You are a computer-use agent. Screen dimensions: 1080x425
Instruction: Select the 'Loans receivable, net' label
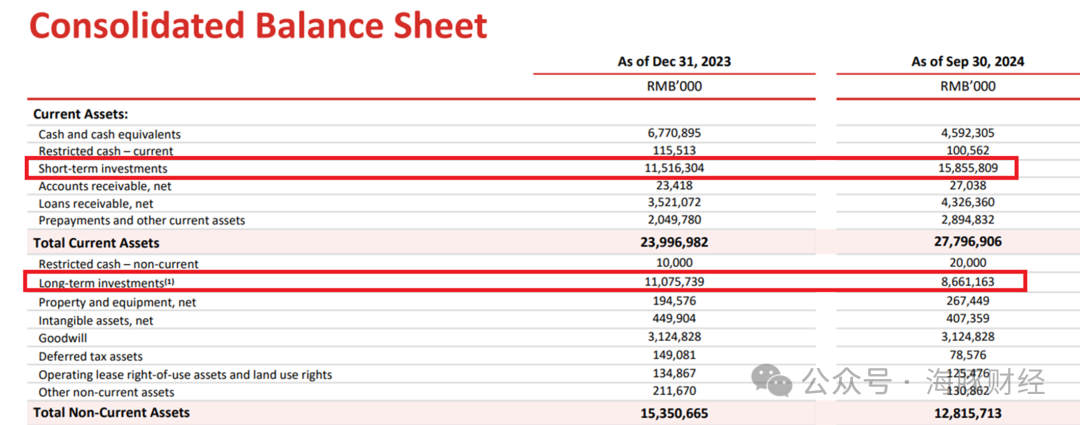point(96,204)
